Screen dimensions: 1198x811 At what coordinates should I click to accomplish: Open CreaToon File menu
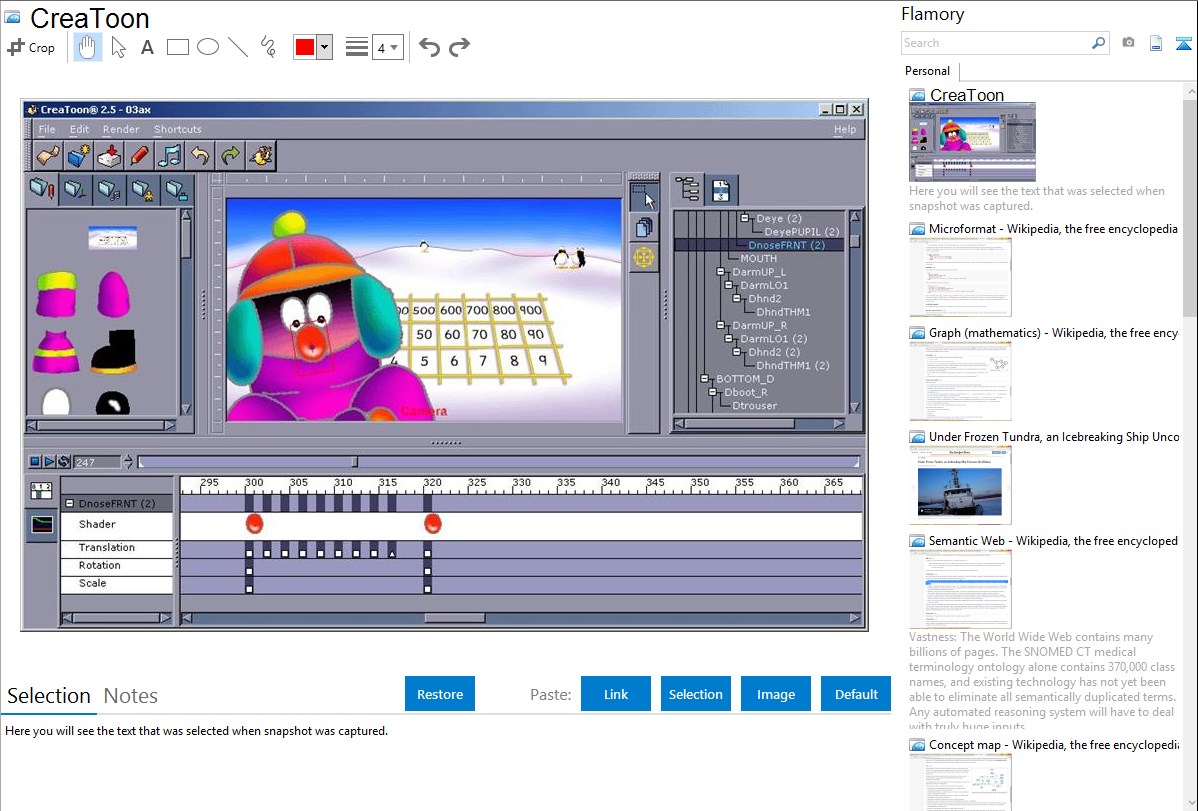(47, 129)
